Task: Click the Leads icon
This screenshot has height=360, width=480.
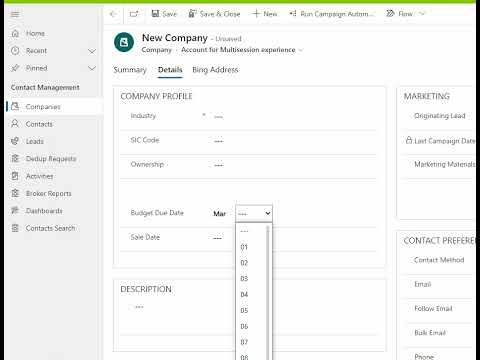Action: [x=15, y=141]
